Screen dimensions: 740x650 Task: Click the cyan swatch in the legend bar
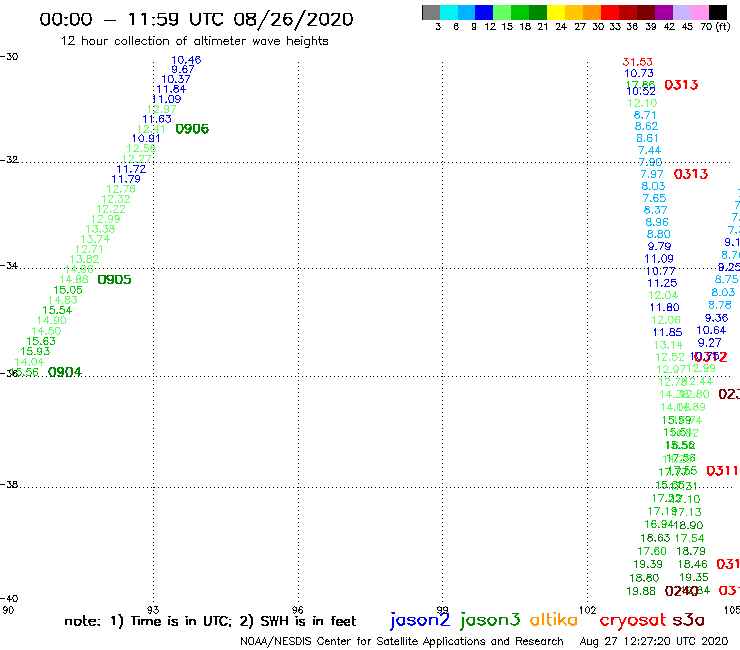click(449, 12)
